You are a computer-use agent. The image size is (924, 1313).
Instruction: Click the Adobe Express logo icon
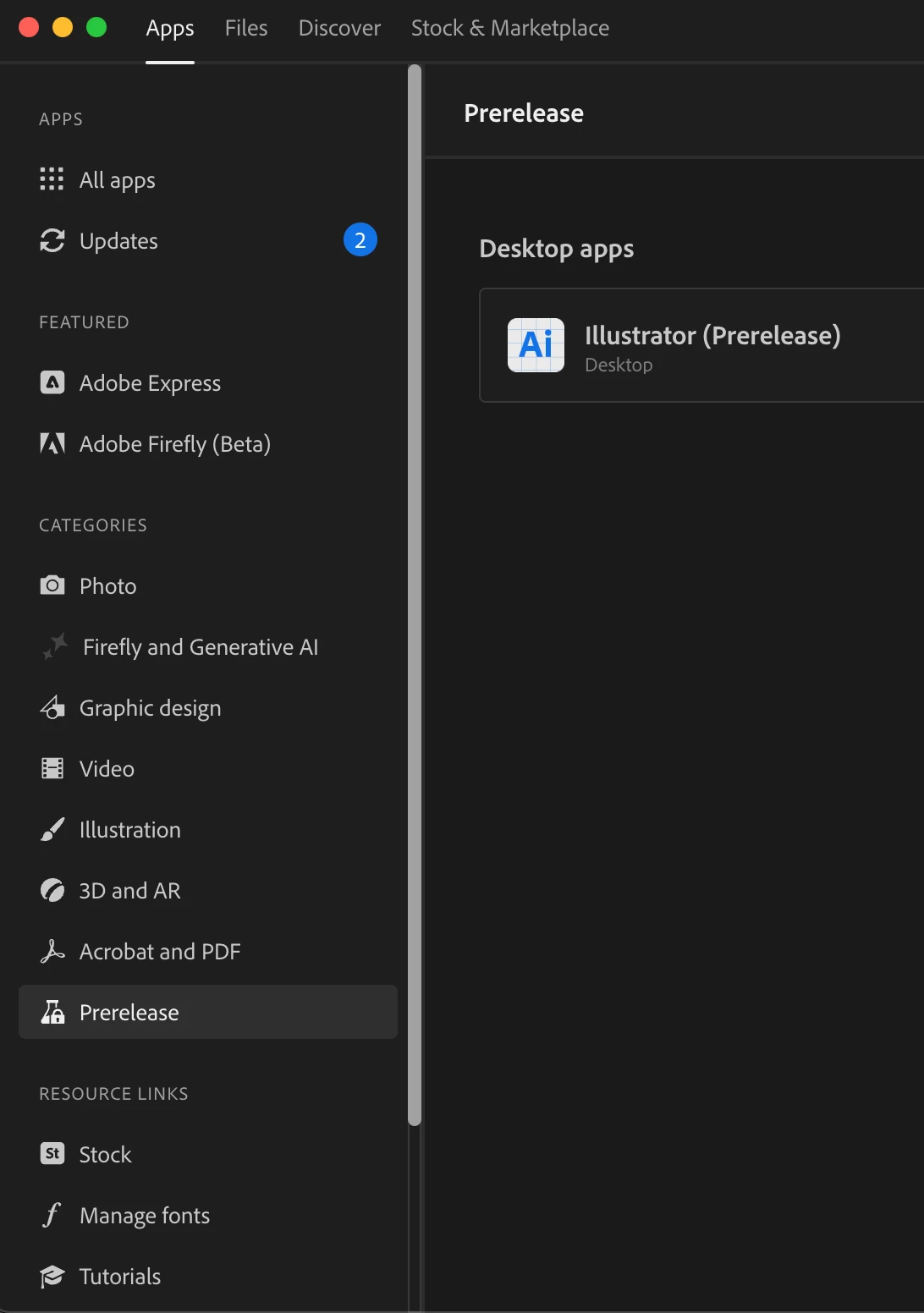click(x=52, y=383)
